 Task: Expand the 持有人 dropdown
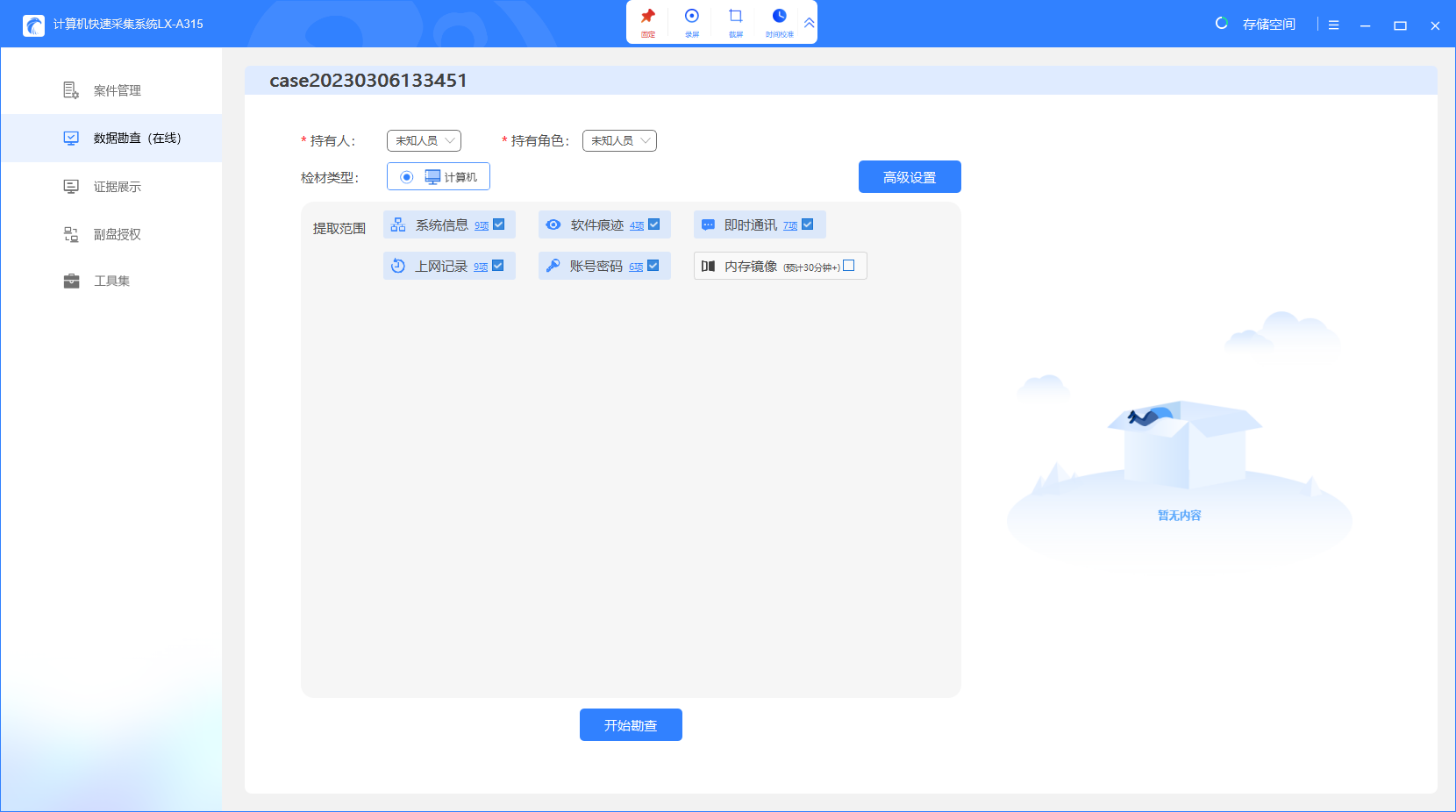(x=424, y=140)
